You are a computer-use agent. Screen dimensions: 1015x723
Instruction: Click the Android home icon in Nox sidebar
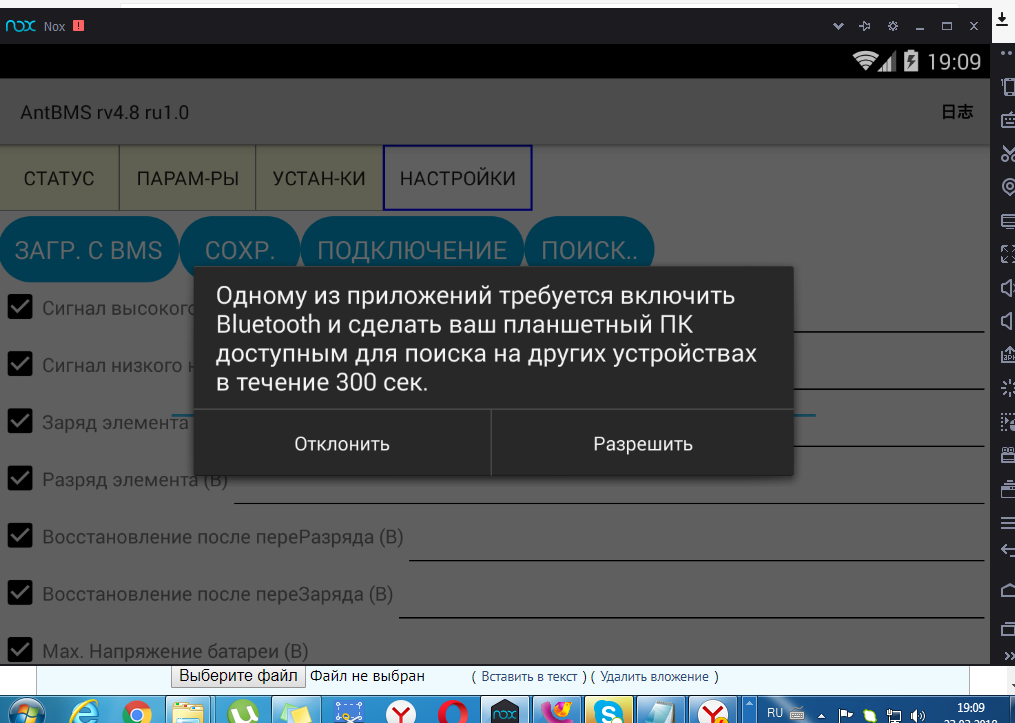coord(1007,588)
